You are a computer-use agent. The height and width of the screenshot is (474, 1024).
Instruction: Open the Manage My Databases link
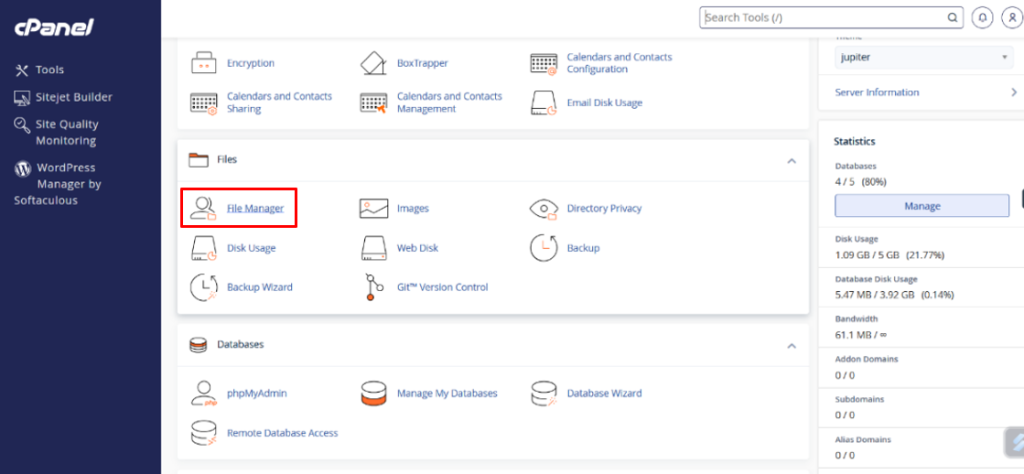tap(446, 393)
